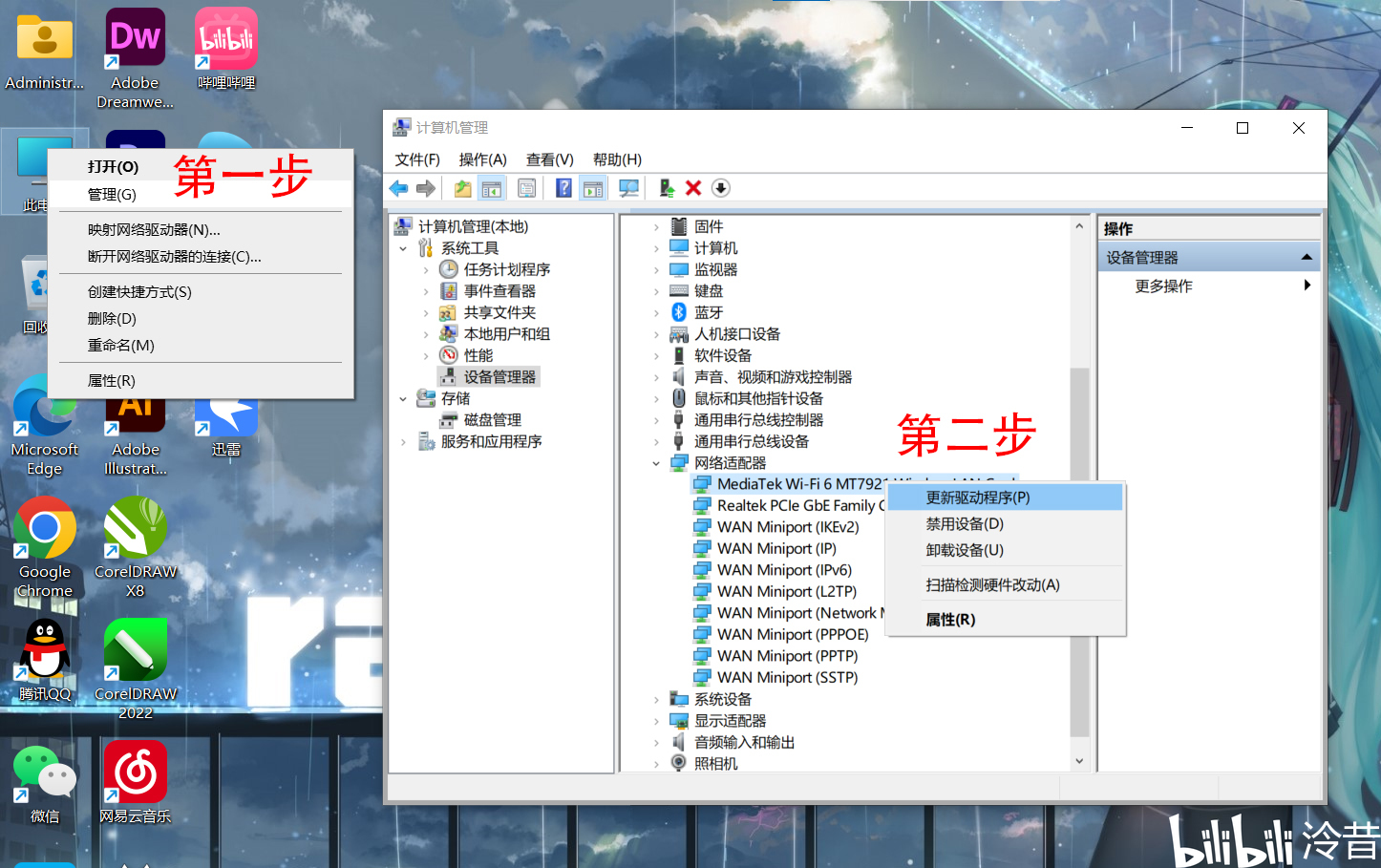Toggle the Show/Hide Action Pane toolbar icon
The height and width of the screenshot is (868, 1381).
click(x=593, y=188)
